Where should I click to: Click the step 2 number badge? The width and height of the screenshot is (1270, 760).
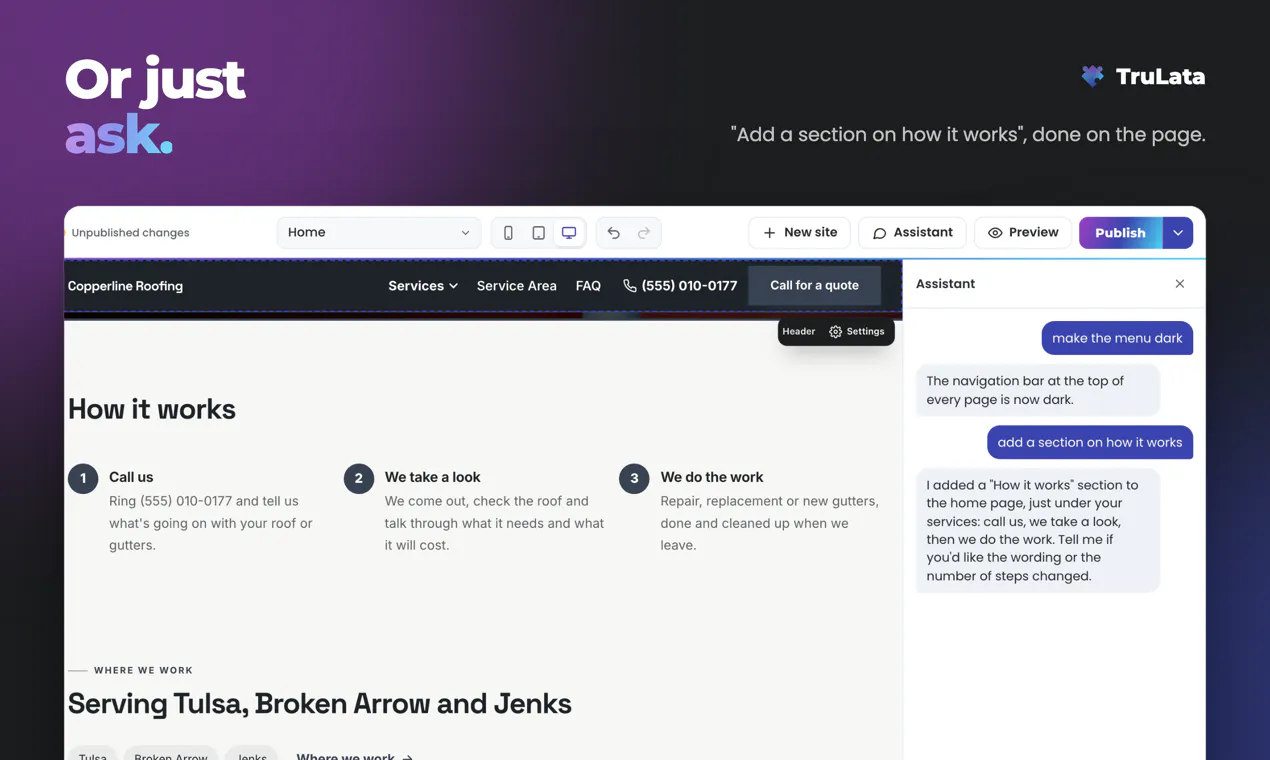[359, 478]
